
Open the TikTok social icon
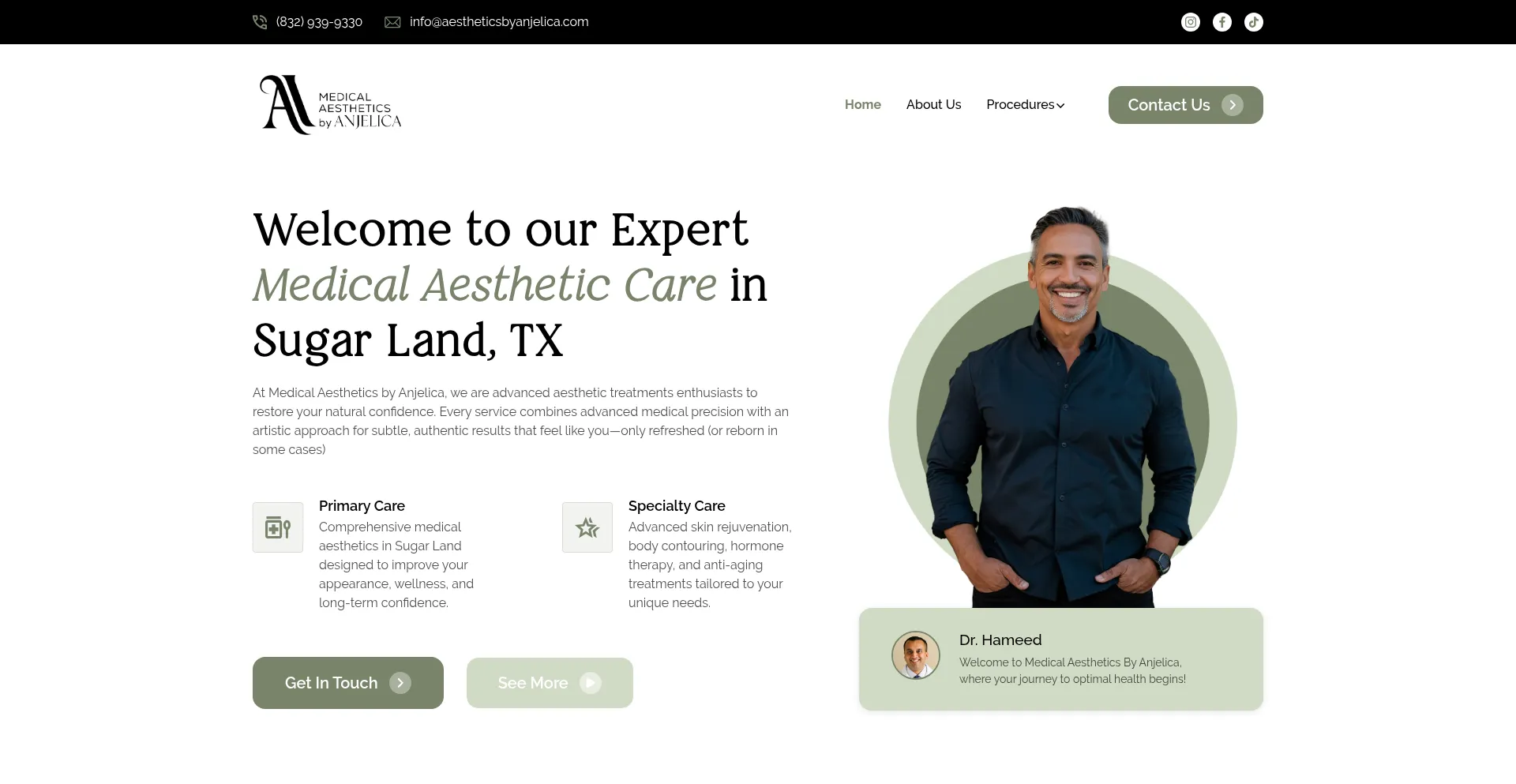coord(1253,22)
